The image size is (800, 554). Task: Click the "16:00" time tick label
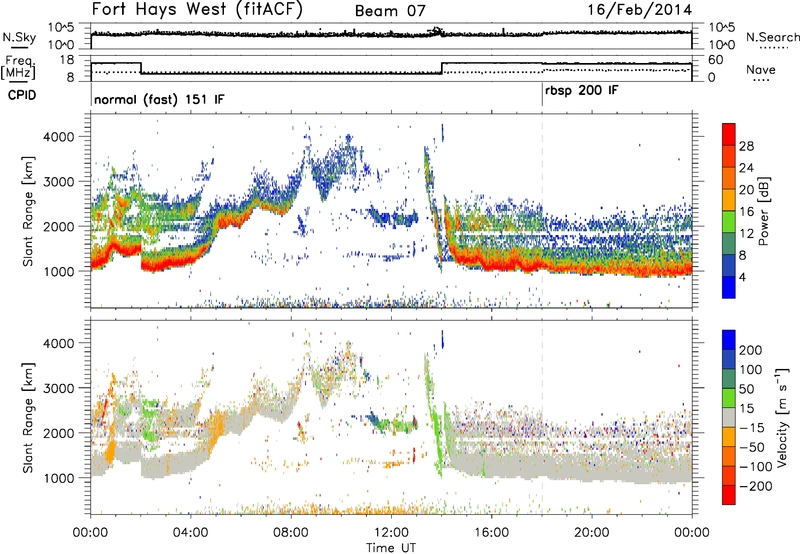click(491, 533)
